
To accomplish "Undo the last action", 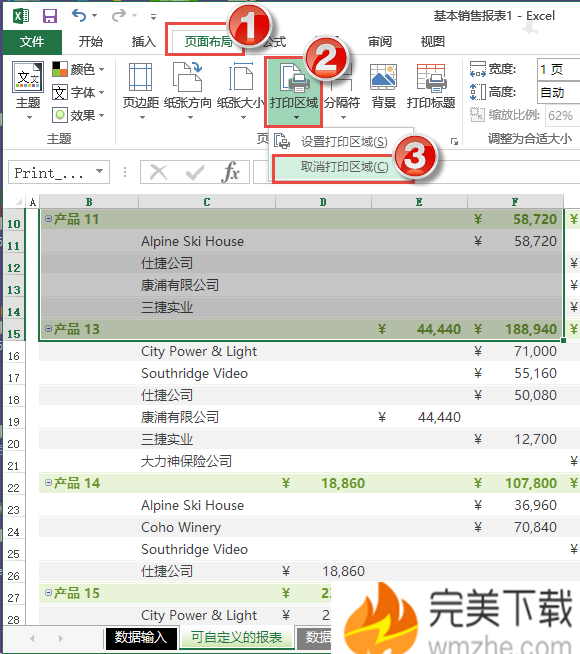I will pos(79,15).
